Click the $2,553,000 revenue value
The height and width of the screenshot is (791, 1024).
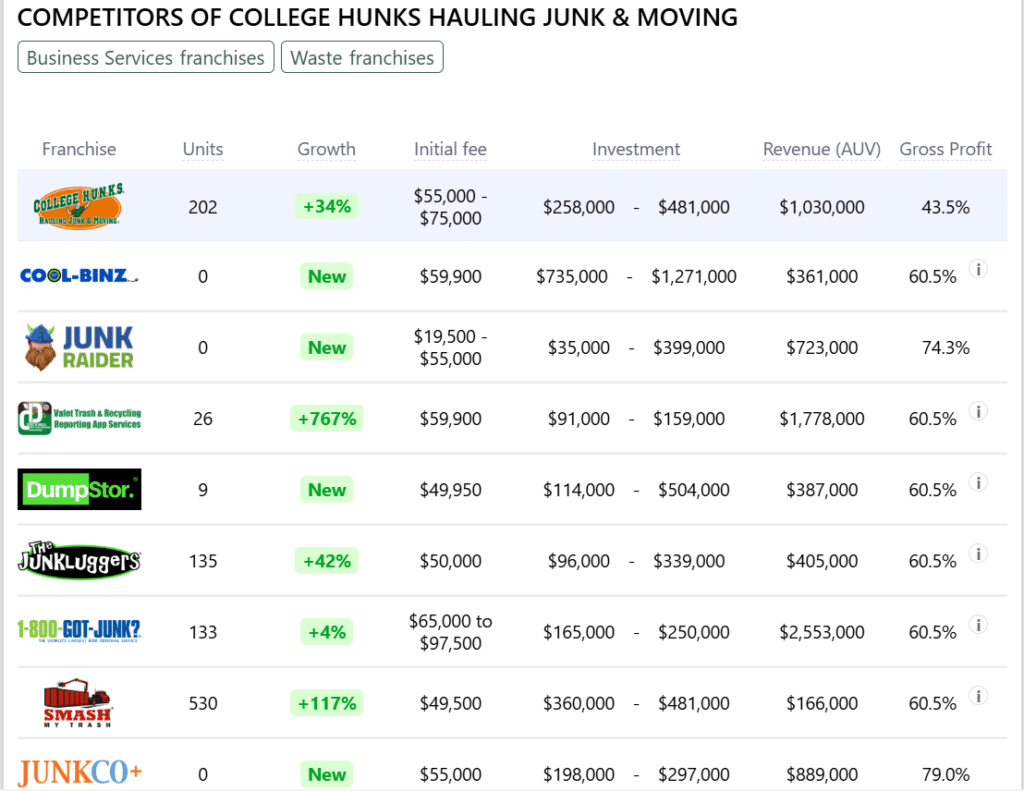pos(822,632)
